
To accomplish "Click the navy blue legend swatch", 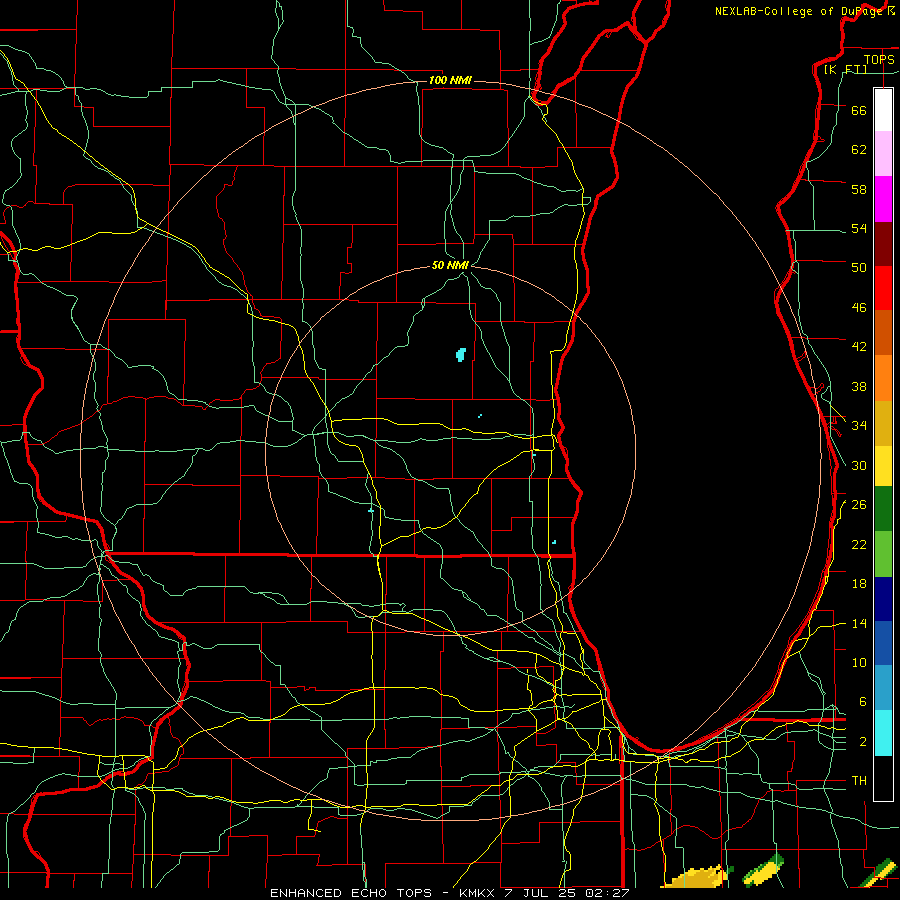I will pyautogui.click(x=883, y=599).
